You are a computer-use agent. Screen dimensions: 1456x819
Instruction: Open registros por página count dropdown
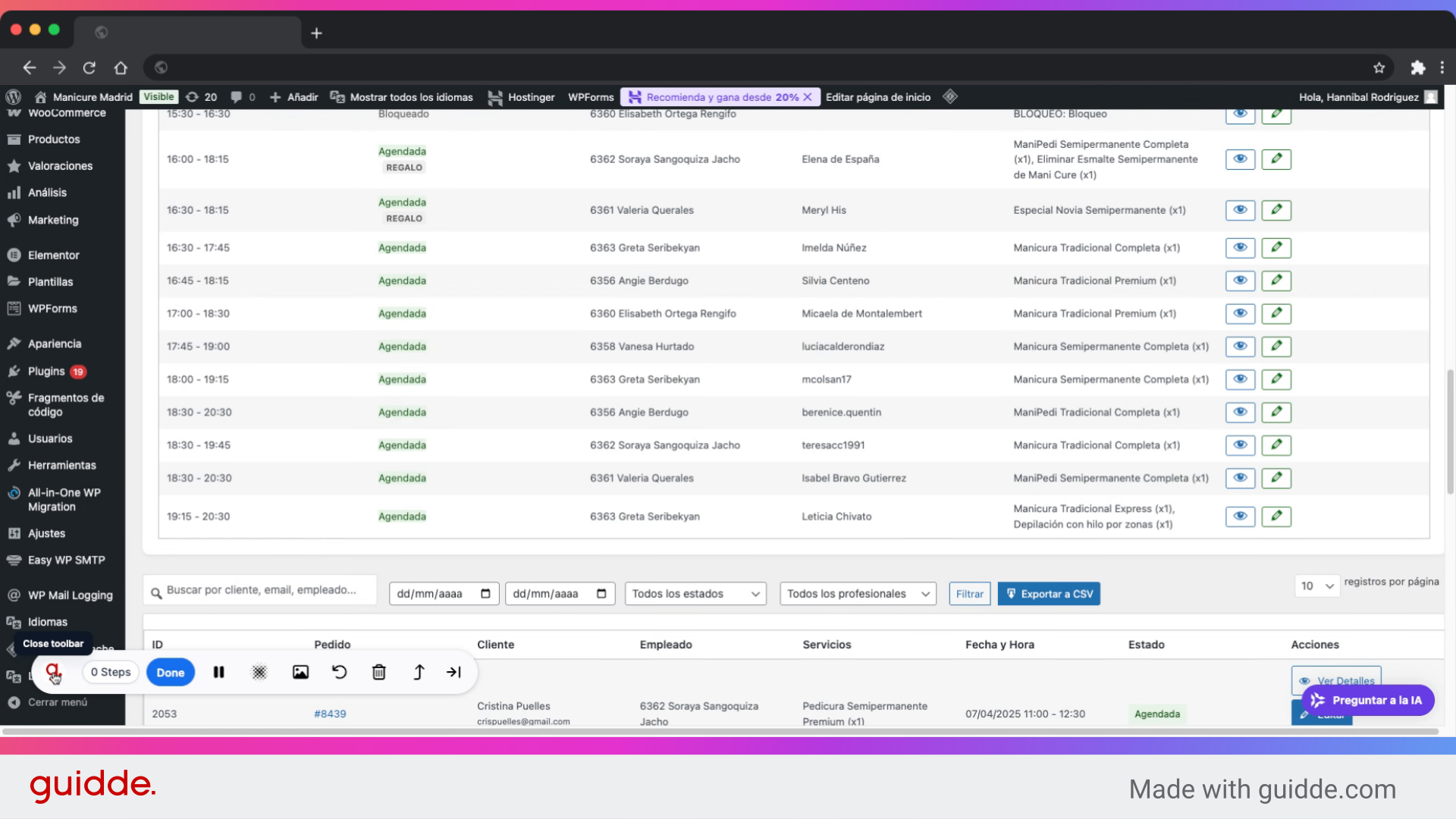[x=1316, y=585]
